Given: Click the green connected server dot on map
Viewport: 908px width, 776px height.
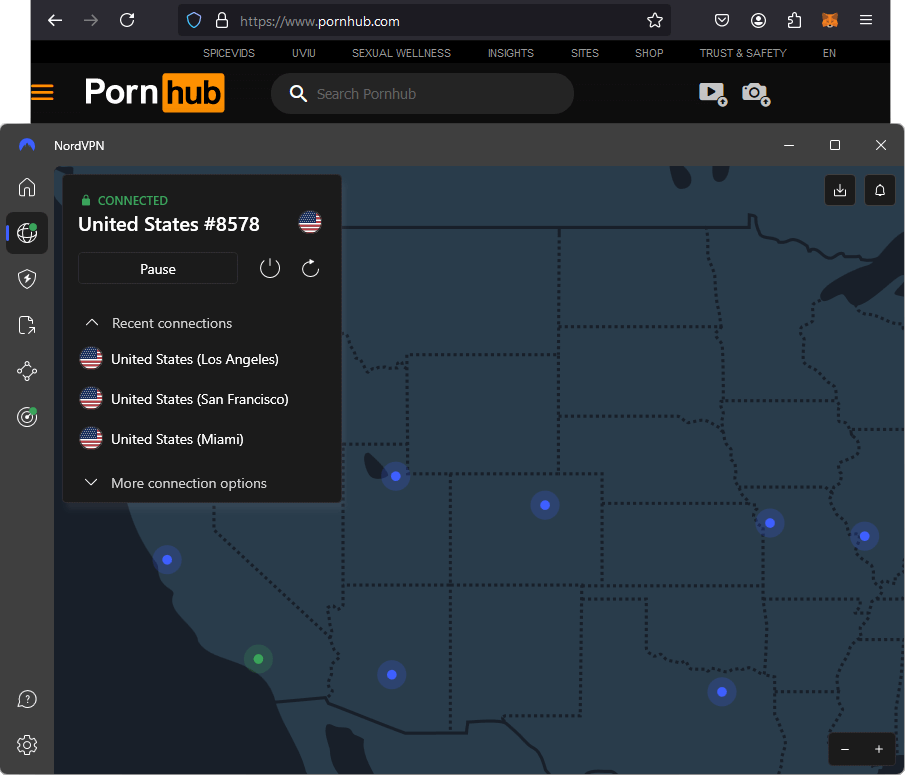Looking at the screenshot, I should 258,659.
